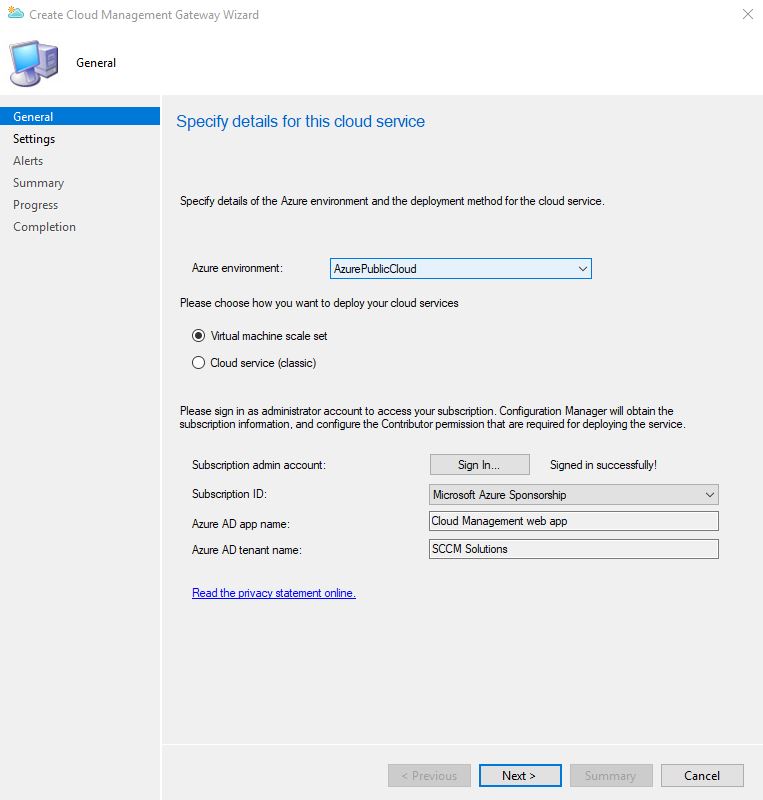Click the cloud icon in title bar
Viewport: 763px width, 800px height.
[15, 14]
